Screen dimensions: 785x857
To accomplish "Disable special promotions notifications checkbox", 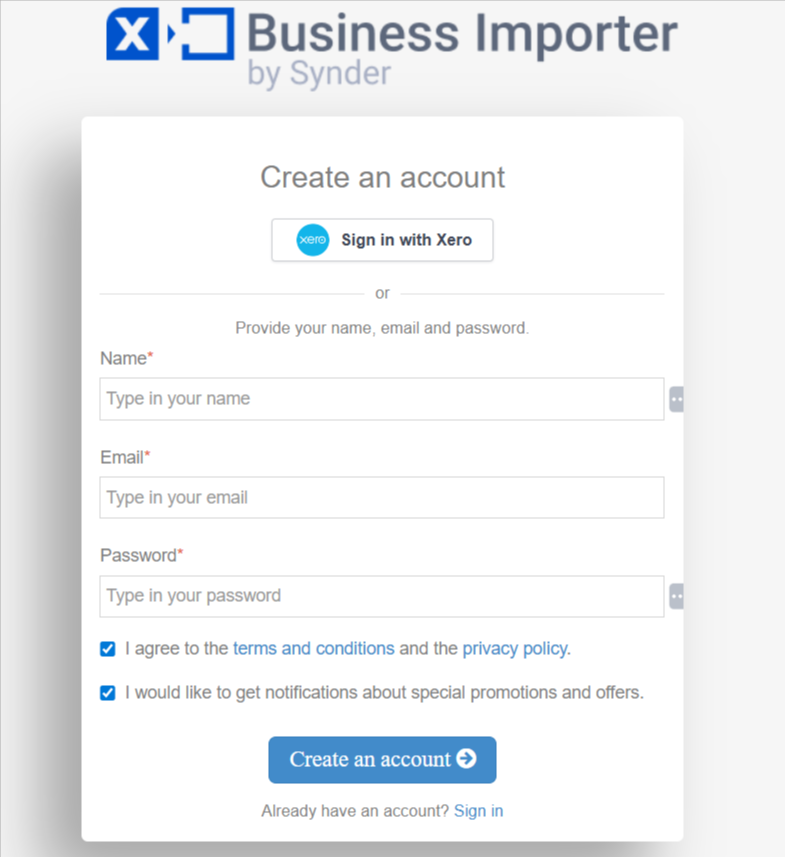I will pyautogui.click(x=108, y=692).
